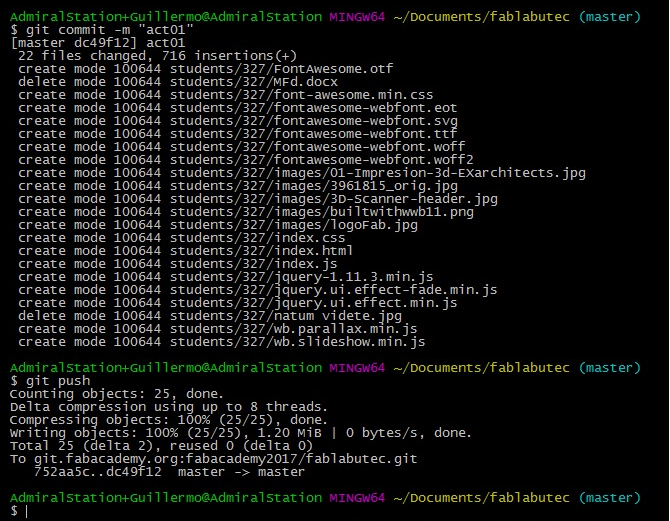Click the Counting objects: 25 line

coord(117,394)
